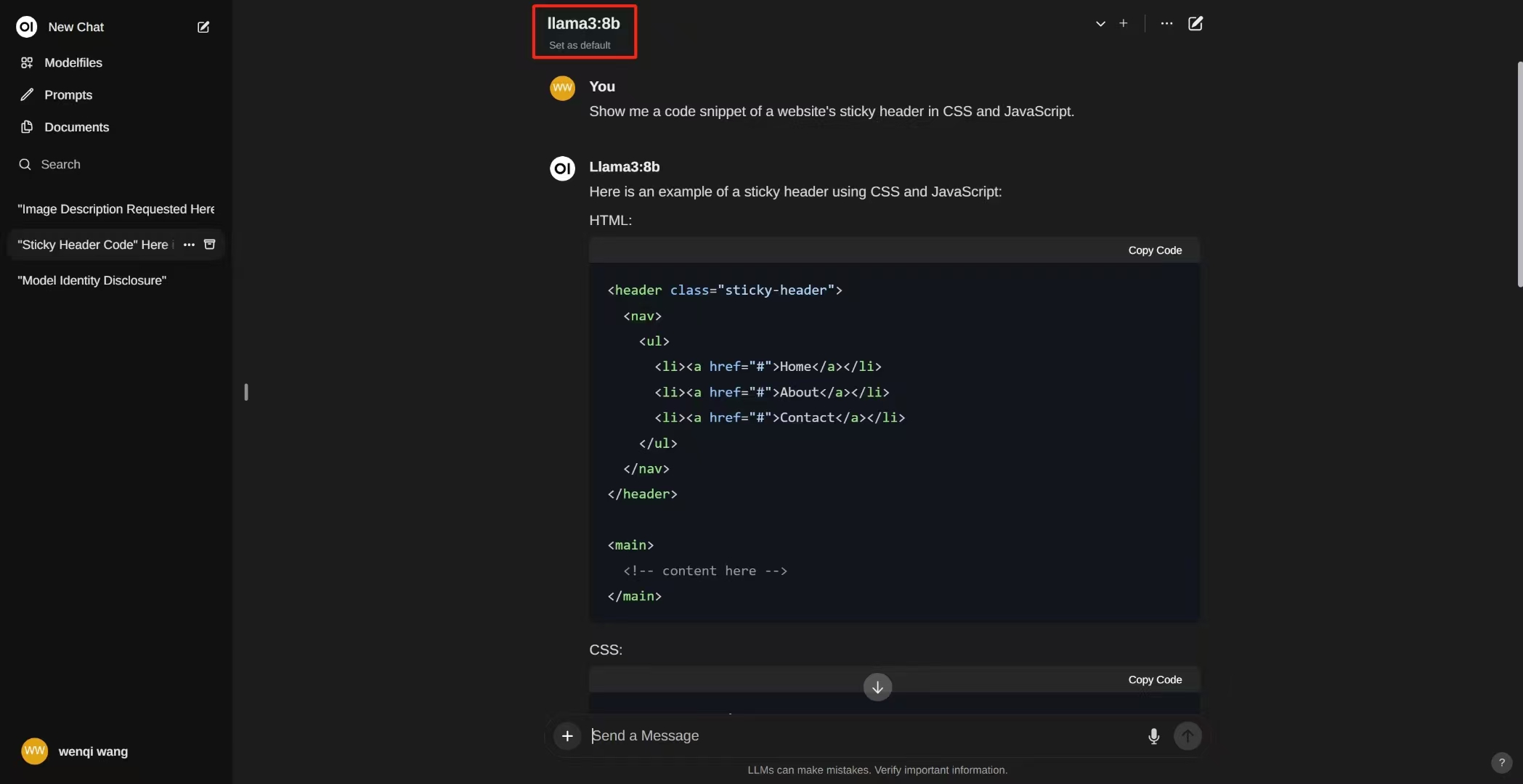1523x784 pixels.
Task: Attach a file with the plus button
Action: point(567,736)
